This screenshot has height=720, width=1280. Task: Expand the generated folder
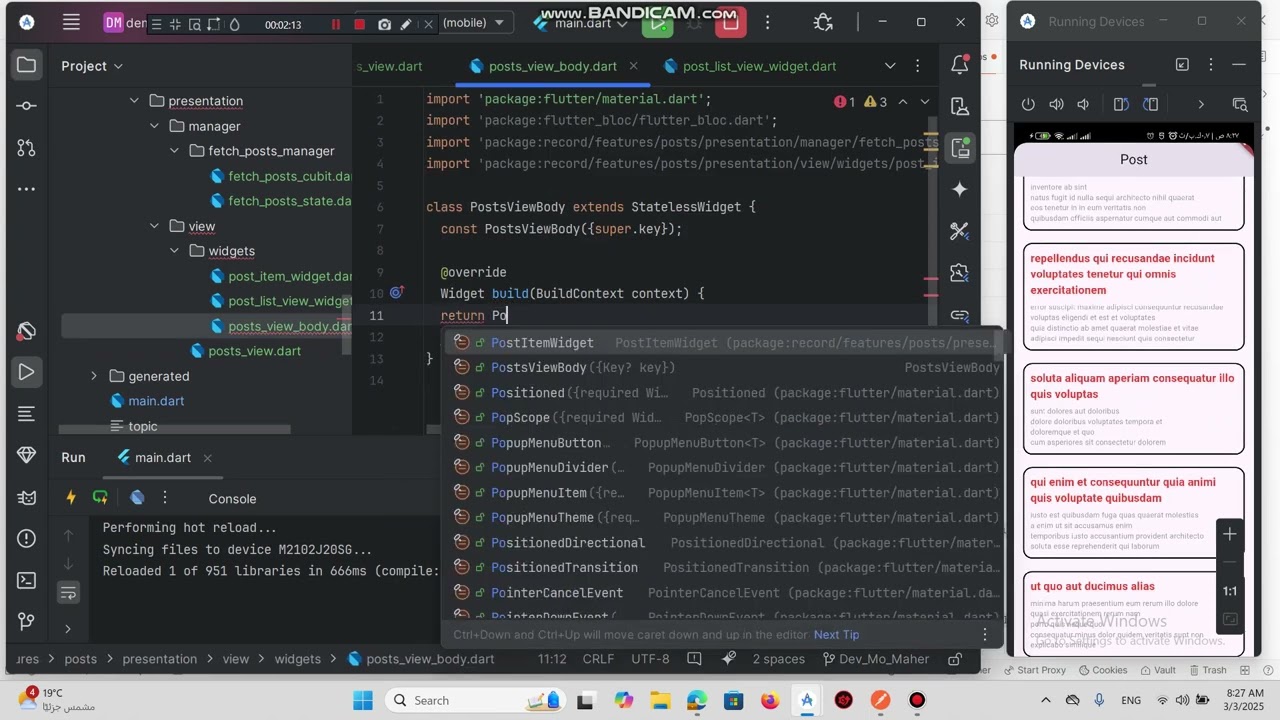point(94,376)
